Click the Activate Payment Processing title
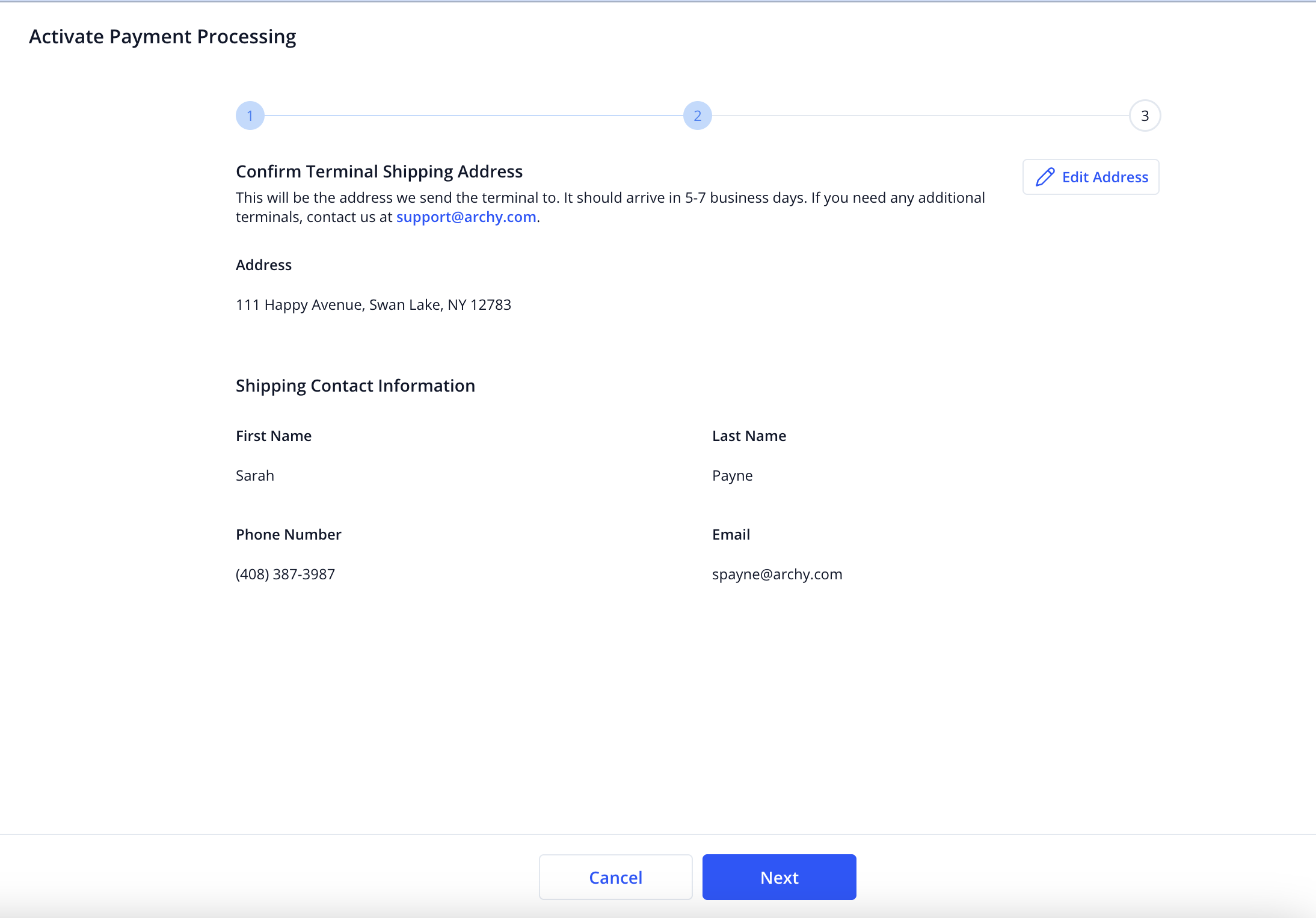Image resolution: width=1316 pixels, height=918 pixels. tap(162, 37)
